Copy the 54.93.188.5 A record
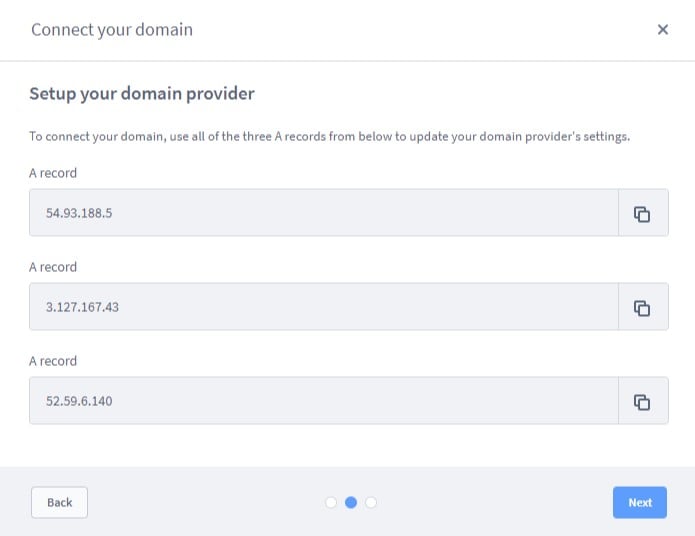The height and width of the screenshot is (536, 695). (x=643, y=213)
